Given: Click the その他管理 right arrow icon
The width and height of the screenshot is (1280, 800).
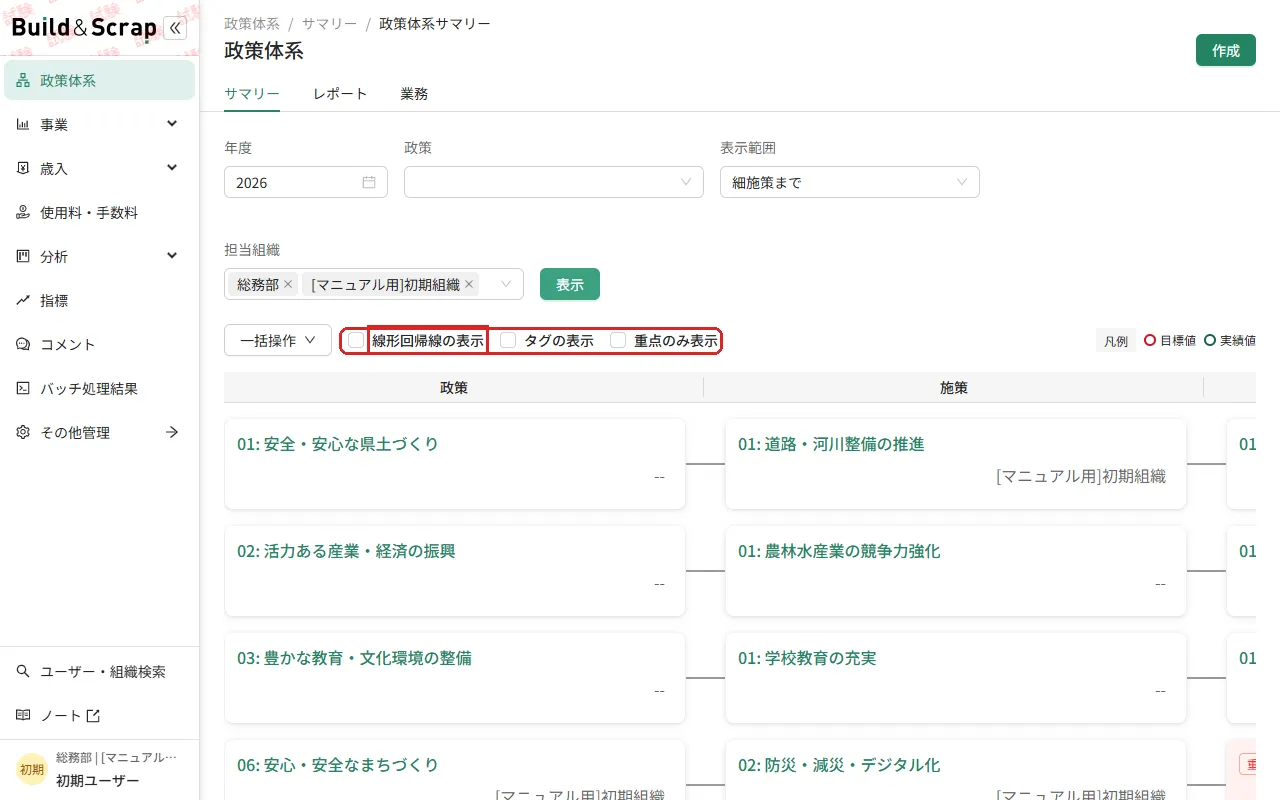Looking at the screenshot, I should click(x=172, y=433).
